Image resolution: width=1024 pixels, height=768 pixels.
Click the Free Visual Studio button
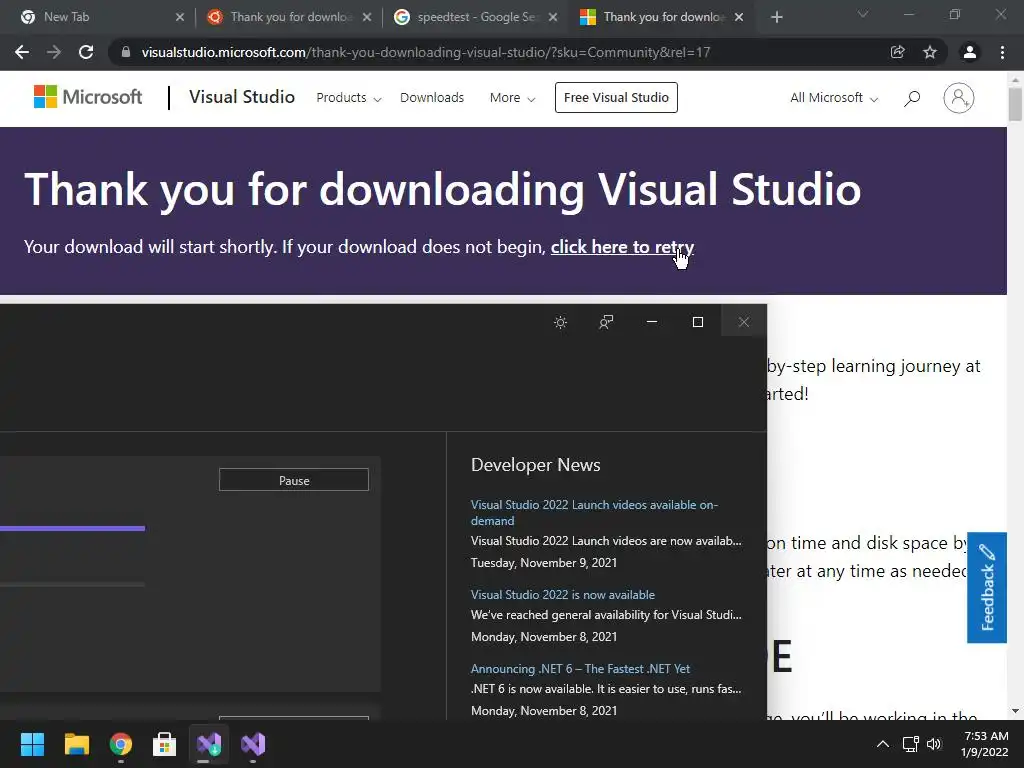(x=616, y=97)
